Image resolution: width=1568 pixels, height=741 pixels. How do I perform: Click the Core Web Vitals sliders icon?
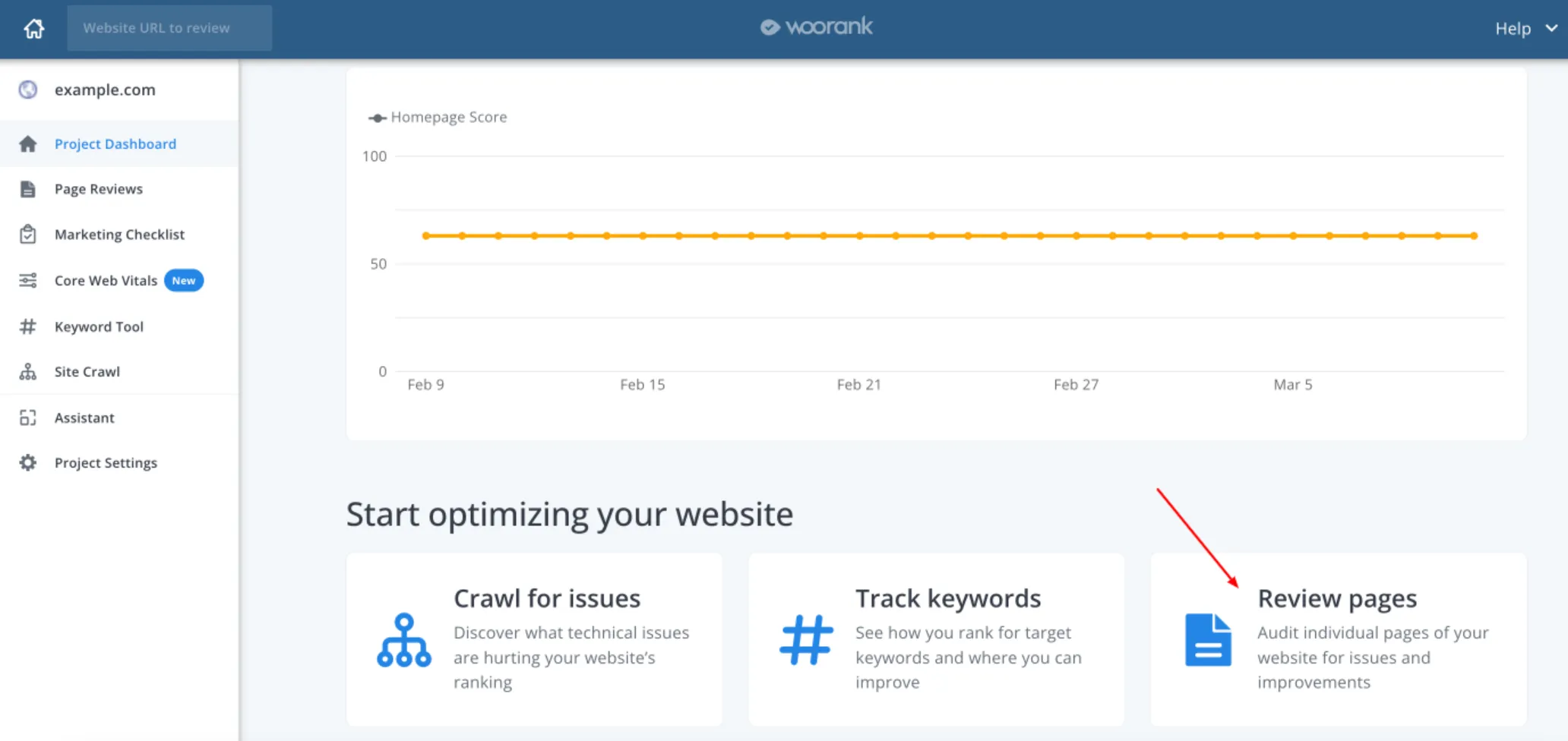[28, 281]
